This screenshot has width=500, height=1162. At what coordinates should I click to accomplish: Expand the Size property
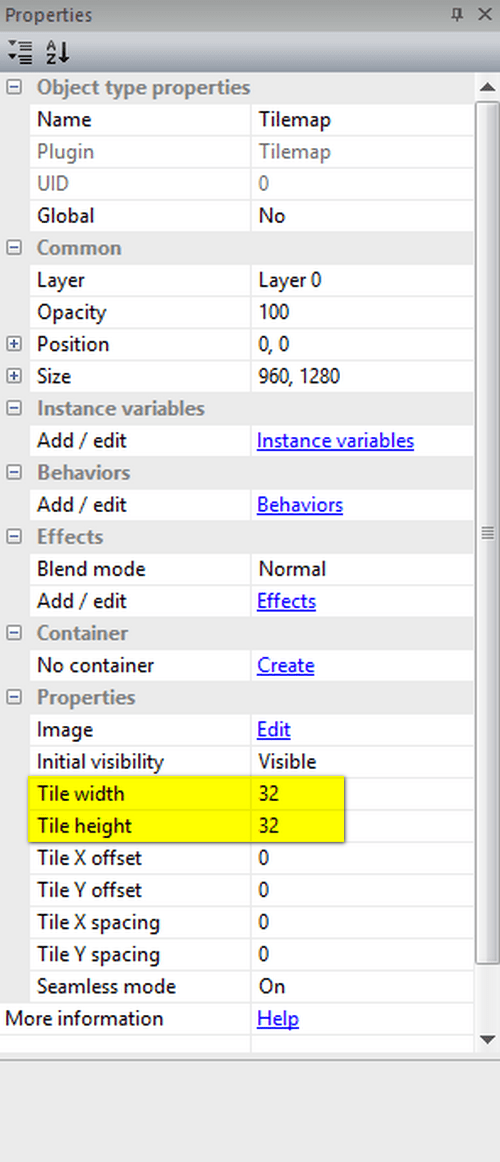pos(14,376)
